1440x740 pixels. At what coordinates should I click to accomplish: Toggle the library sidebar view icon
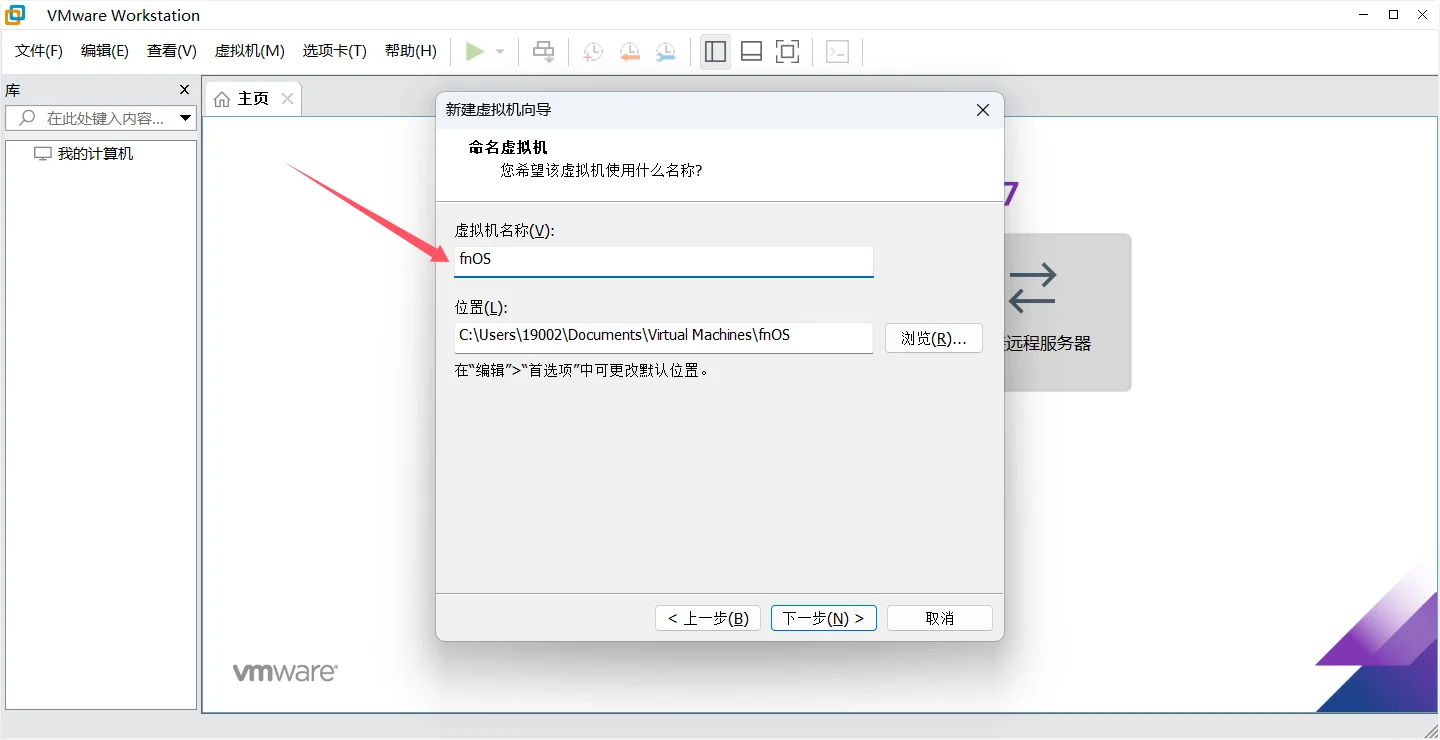(x=715, y=52)
